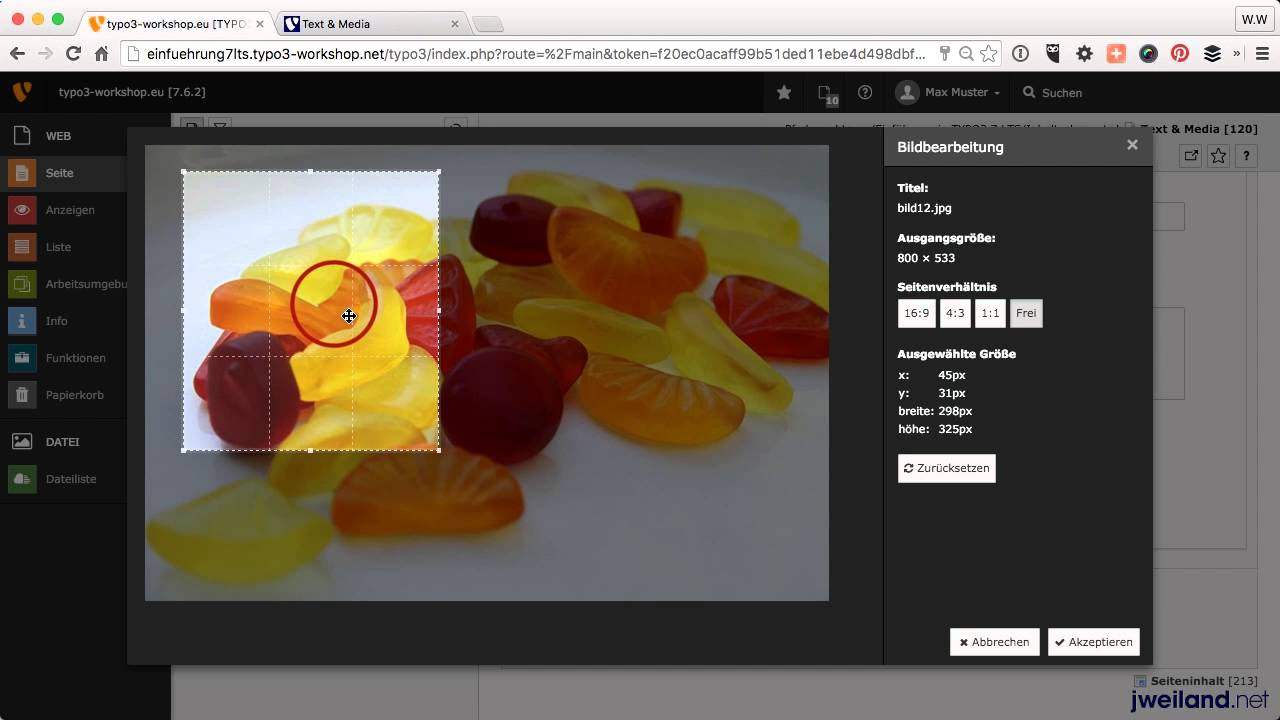The width and height of the screenshot is (1280, 720).
Task: Click the Seite module icon
Action: point(22,173)
